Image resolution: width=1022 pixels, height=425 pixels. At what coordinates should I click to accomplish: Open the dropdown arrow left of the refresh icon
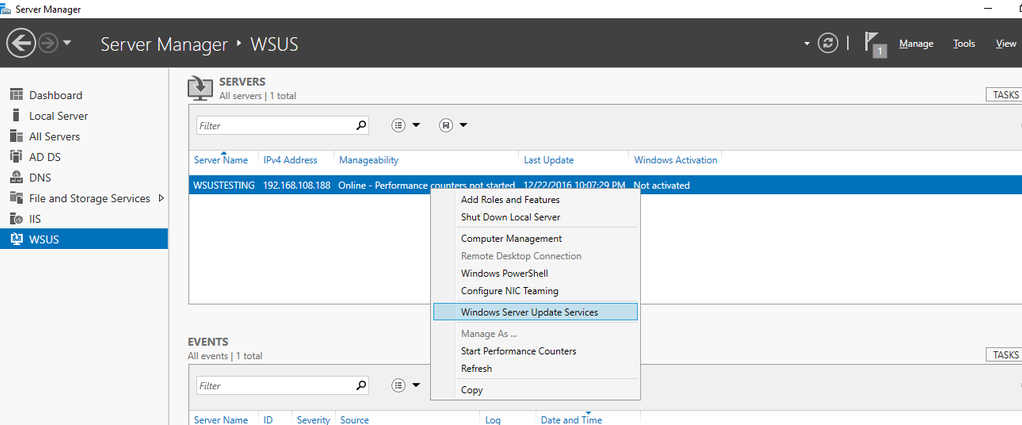point(807,44)
